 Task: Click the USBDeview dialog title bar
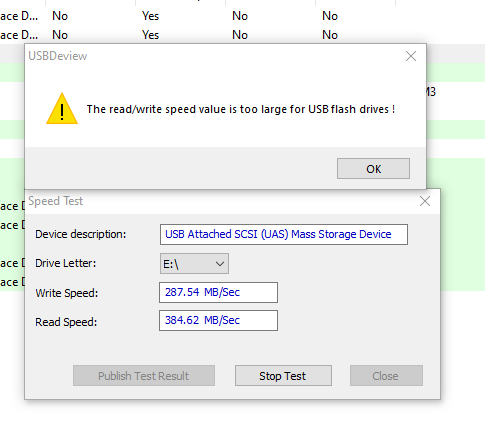tap(213, 56)
